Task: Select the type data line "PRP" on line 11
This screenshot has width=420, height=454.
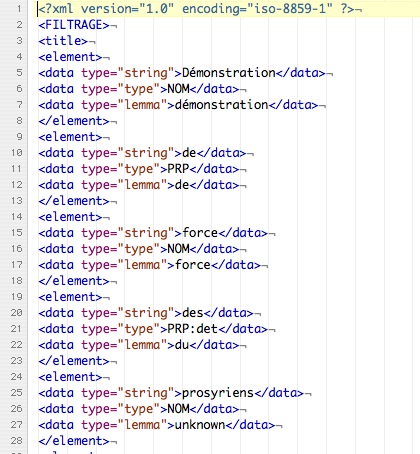Action: pyautogui.click(x=138, y=169)
